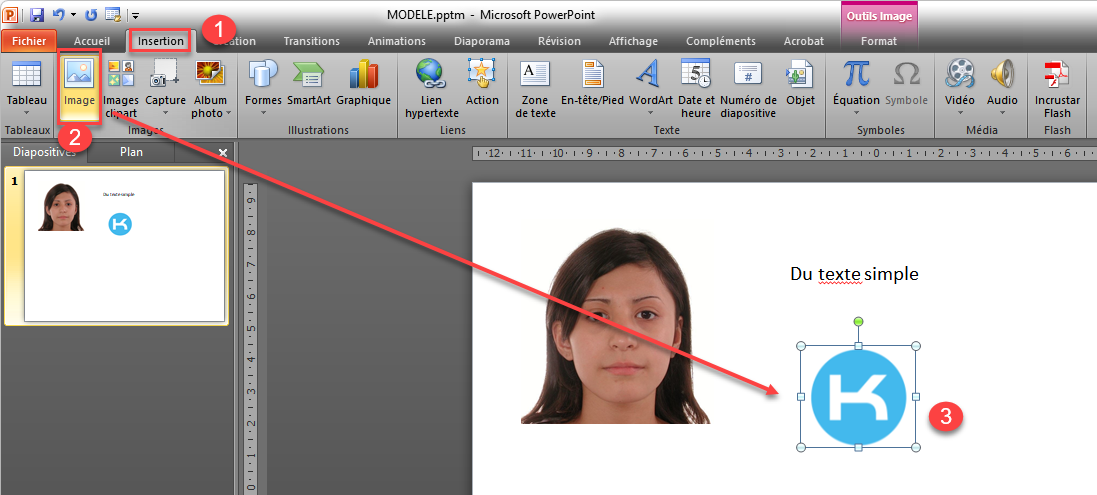Screen dimensions: 1097x495
Task: Switch to the Affichage tab
Action: 634,41
